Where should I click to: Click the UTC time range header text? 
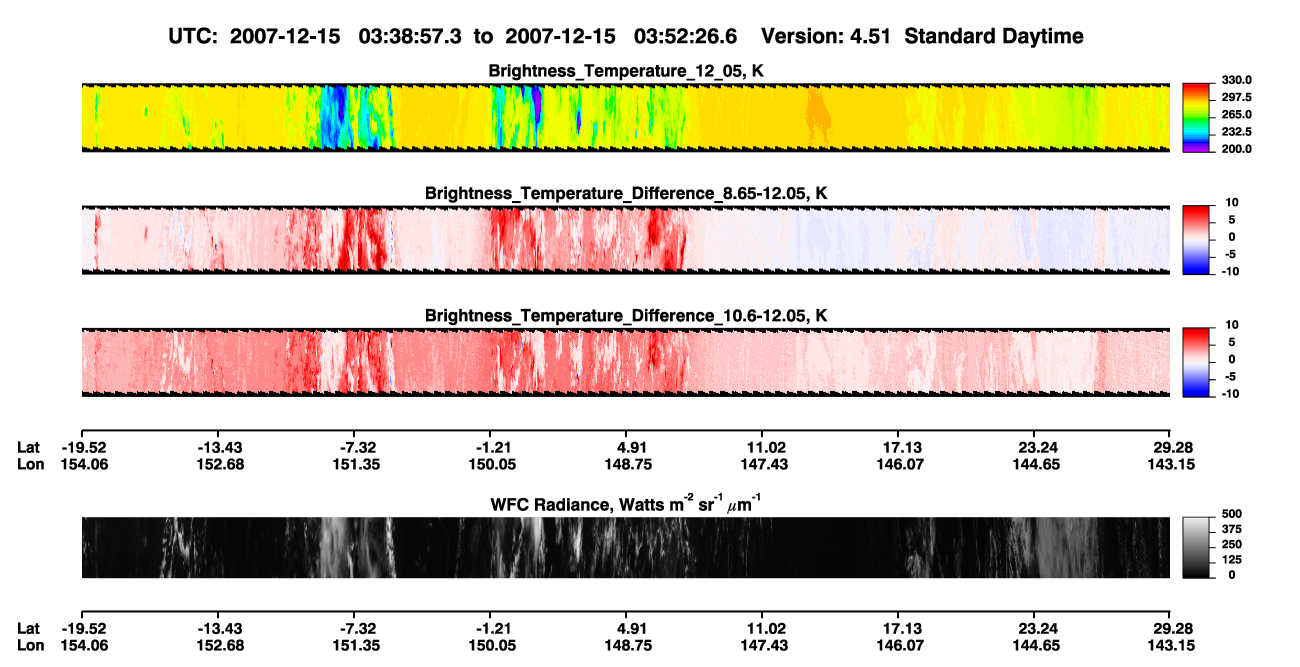(x=454, y=37)
